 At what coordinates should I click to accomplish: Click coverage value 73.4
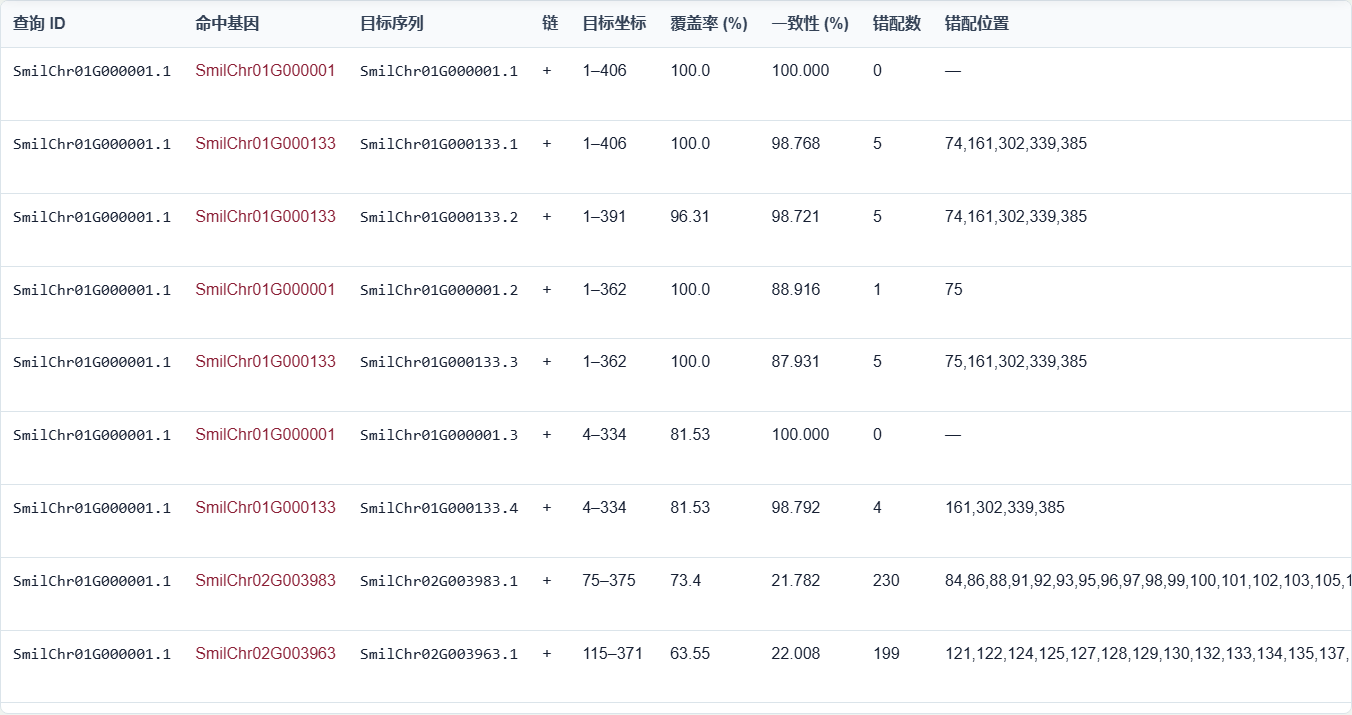pos(686,581)
